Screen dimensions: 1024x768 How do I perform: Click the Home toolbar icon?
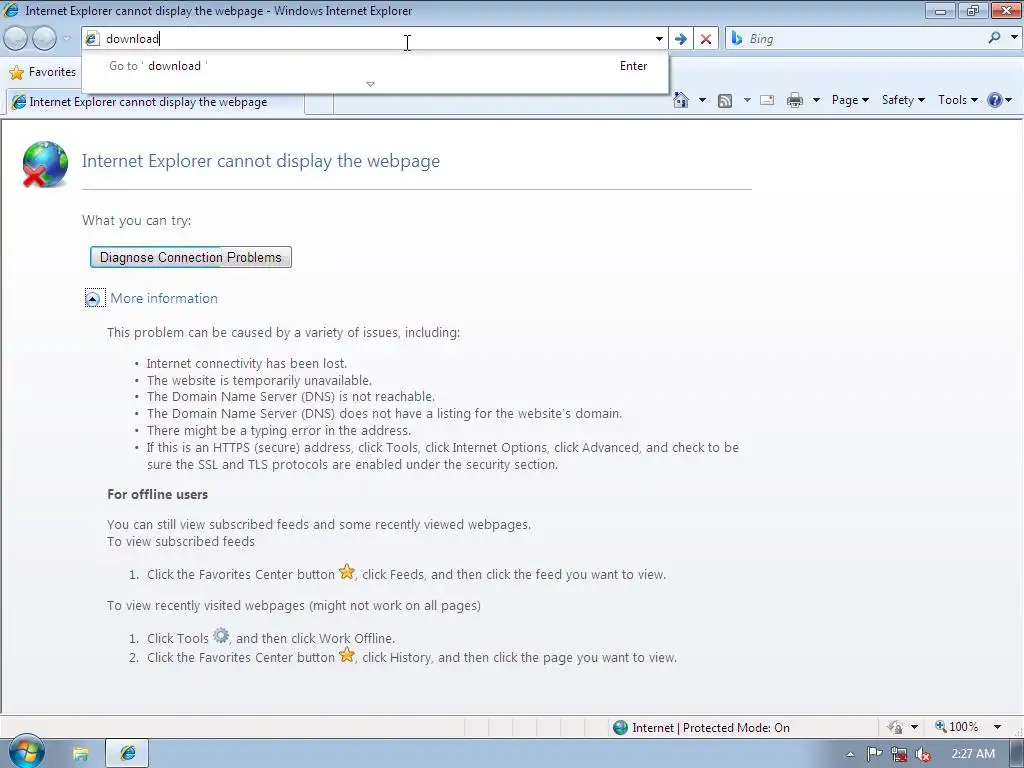(680, 100)
